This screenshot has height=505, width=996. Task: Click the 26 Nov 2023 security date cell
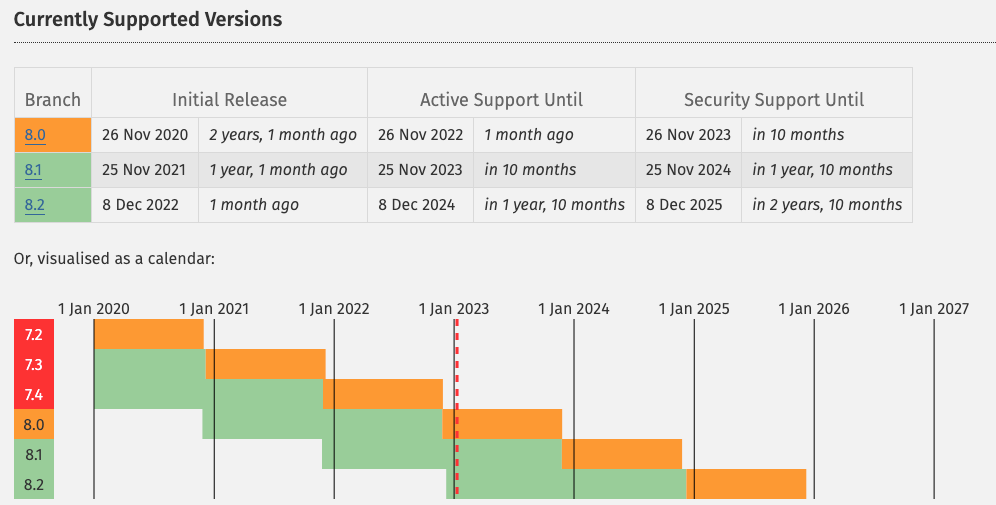click(x=689, y=135)
